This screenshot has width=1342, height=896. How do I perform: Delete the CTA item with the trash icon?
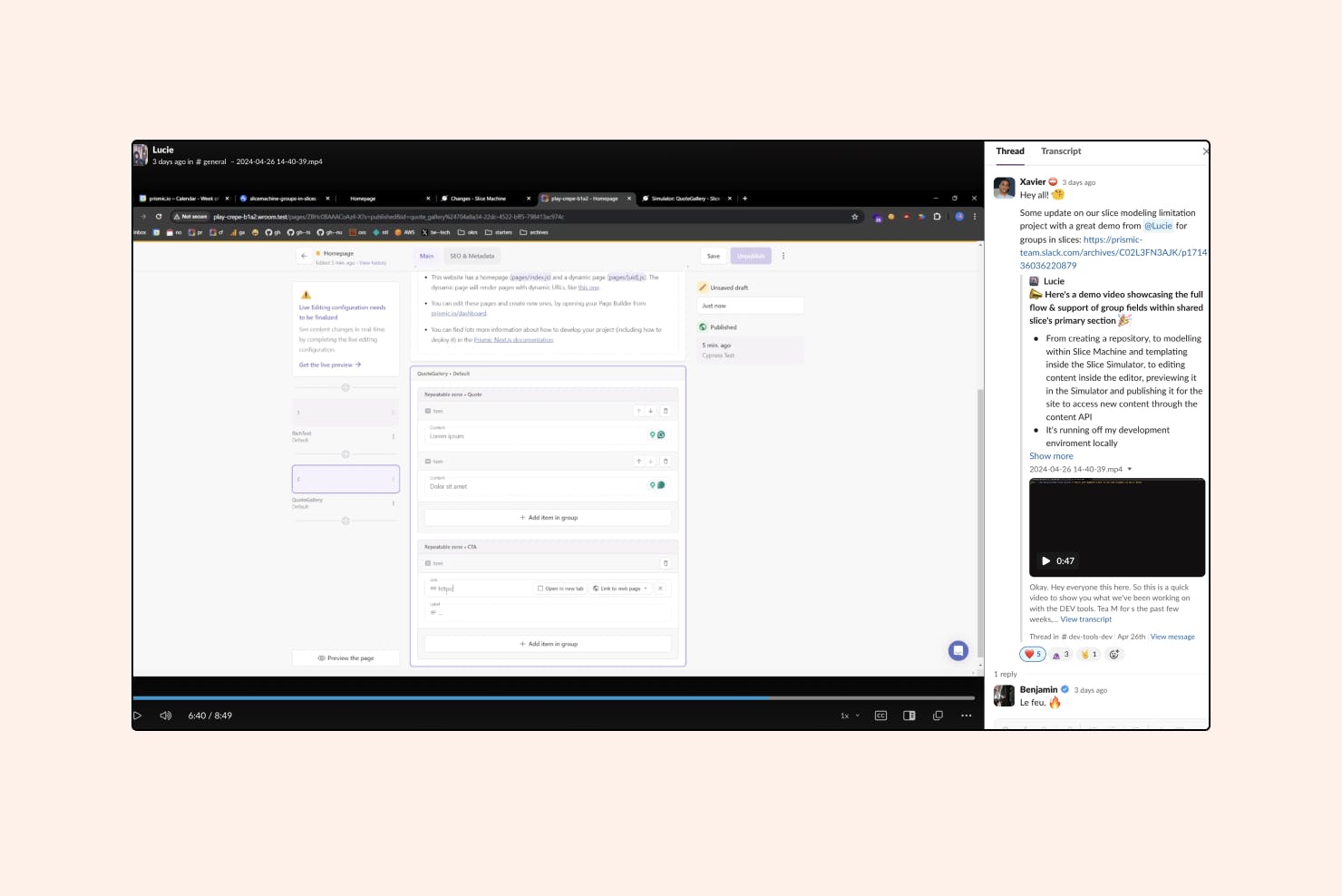pos(666,563)
